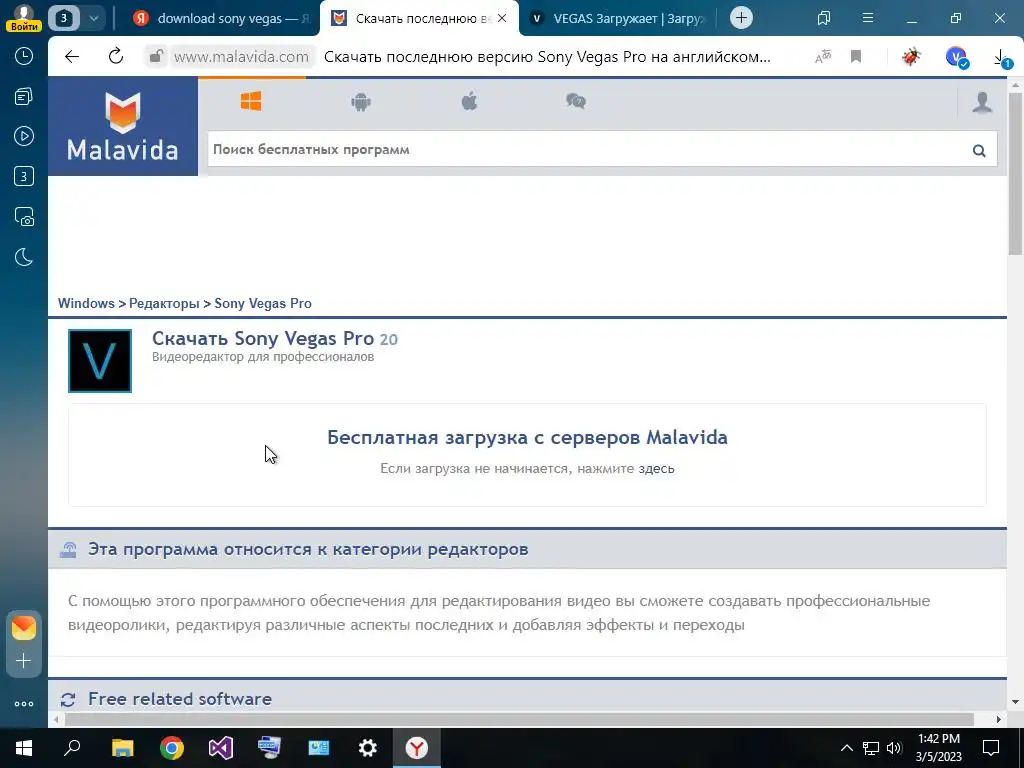
Task: Open a new tab with the plus button
Action: pyautogui.click(x=741, y=18)
